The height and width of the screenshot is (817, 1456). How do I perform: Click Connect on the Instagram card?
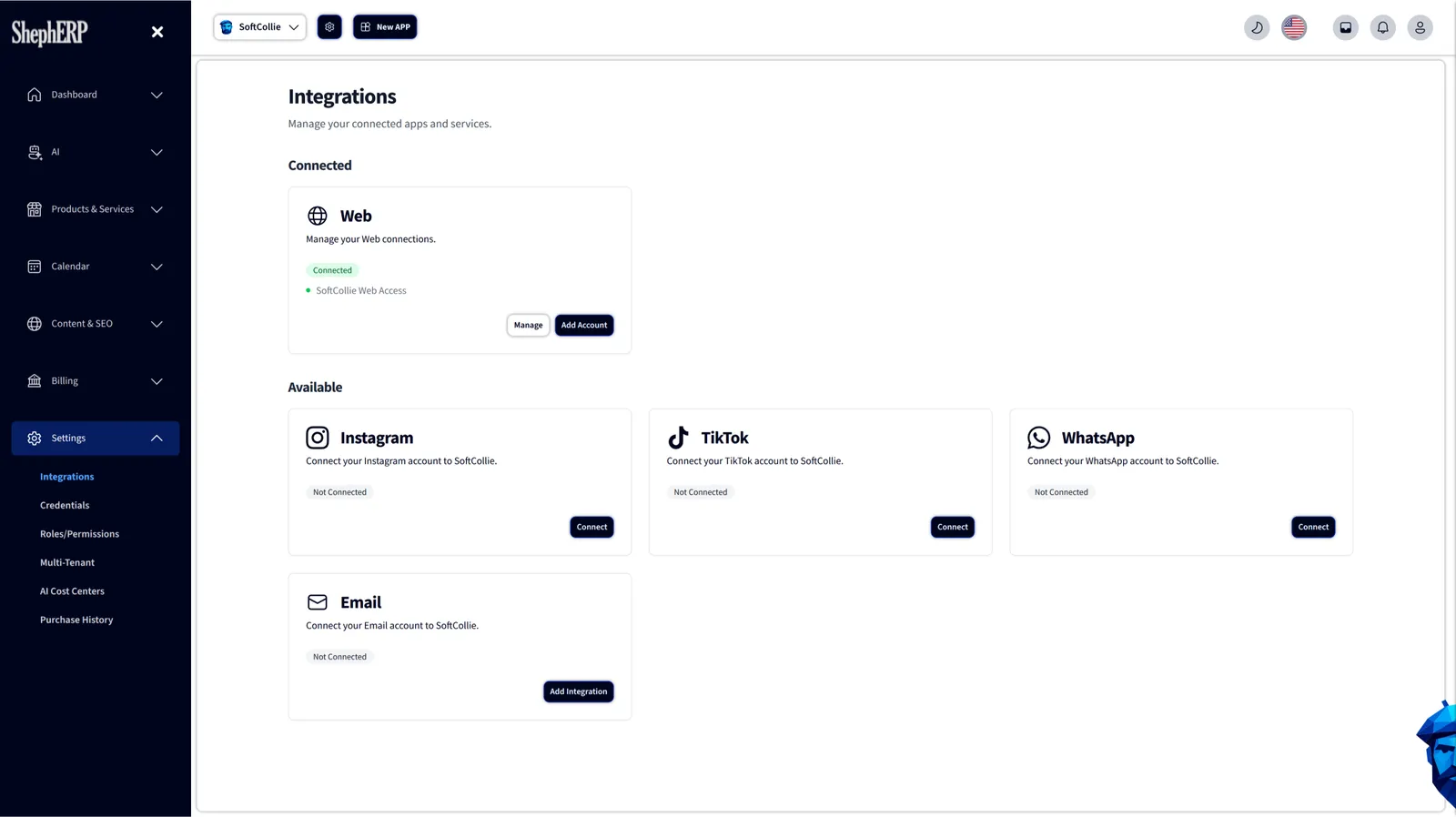pyautogui.click(x=591, y=527)
